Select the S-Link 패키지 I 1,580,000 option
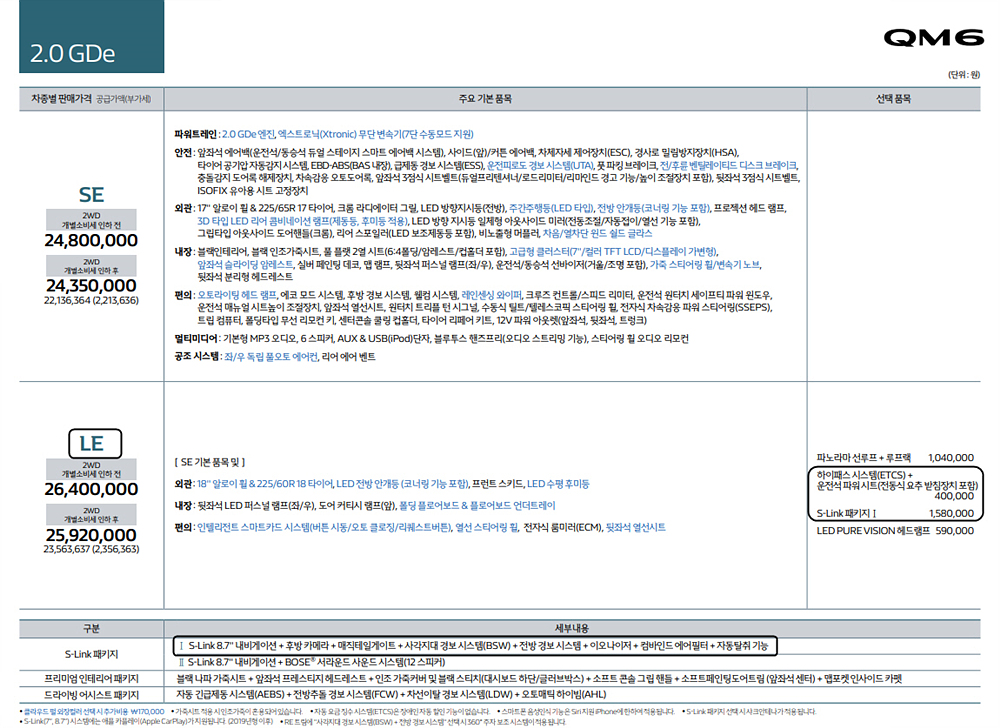This screenshot has height=728, width=1000. coord(895,513)
